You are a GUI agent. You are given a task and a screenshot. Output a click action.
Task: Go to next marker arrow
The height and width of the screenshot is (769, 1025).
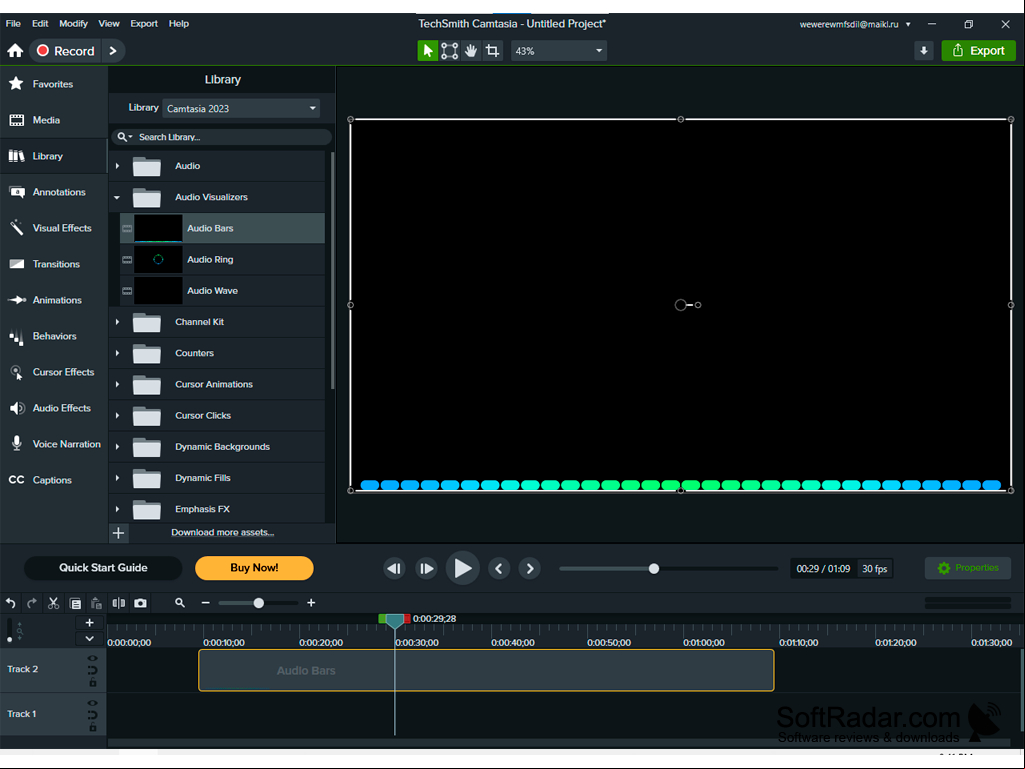[529, 568]
